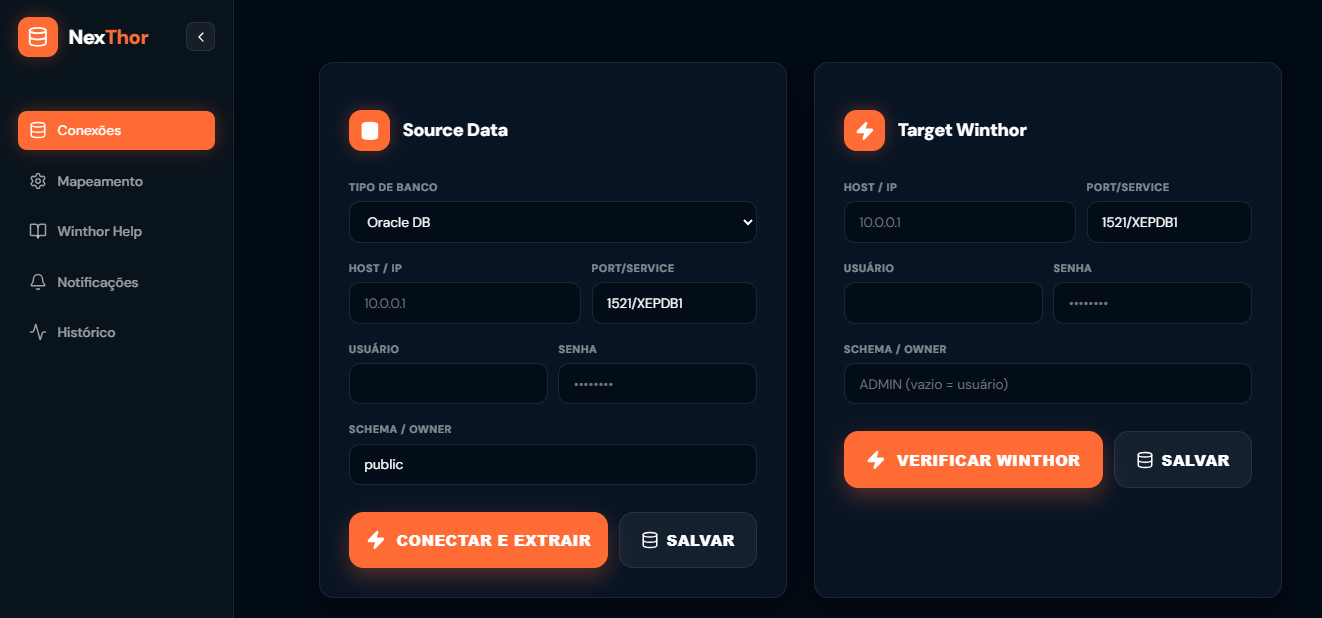This screenshot has height=618, width=1322.
Task: Focus the Target Winthor Usuário field
Action: coord(943,303)
